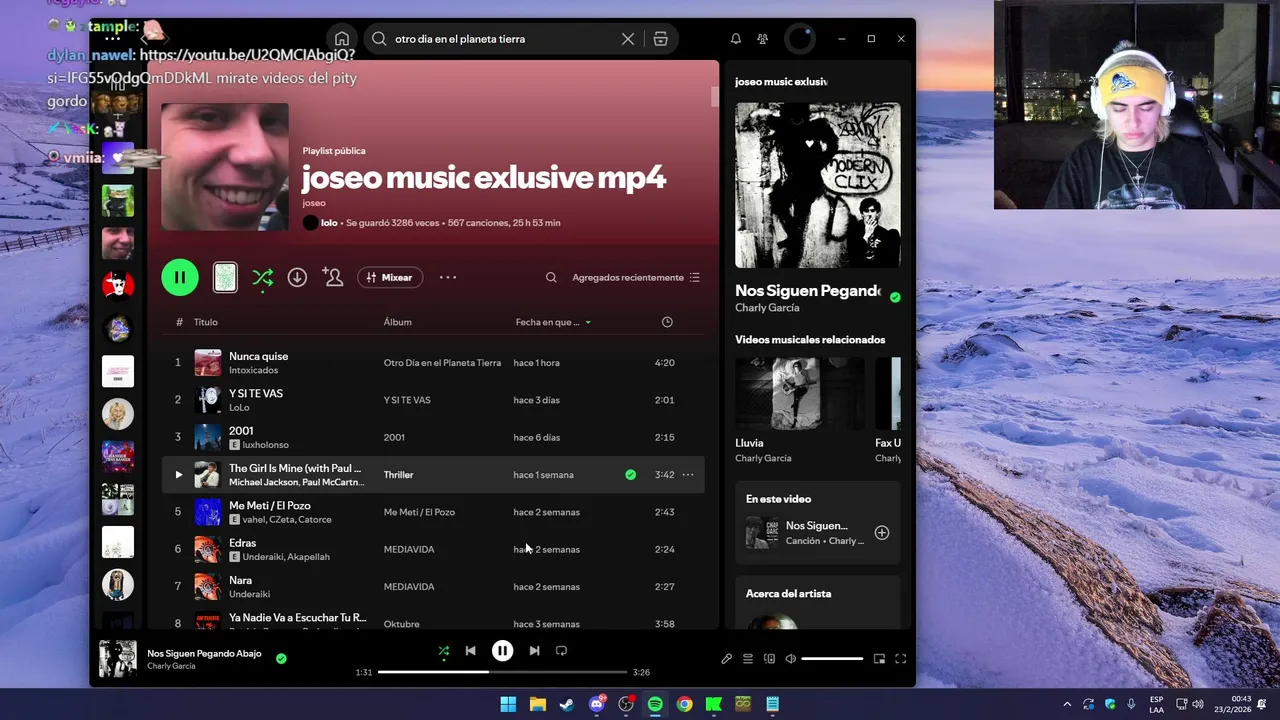
Task: Open the miniplayer icon
Action: tap(879, 659)
